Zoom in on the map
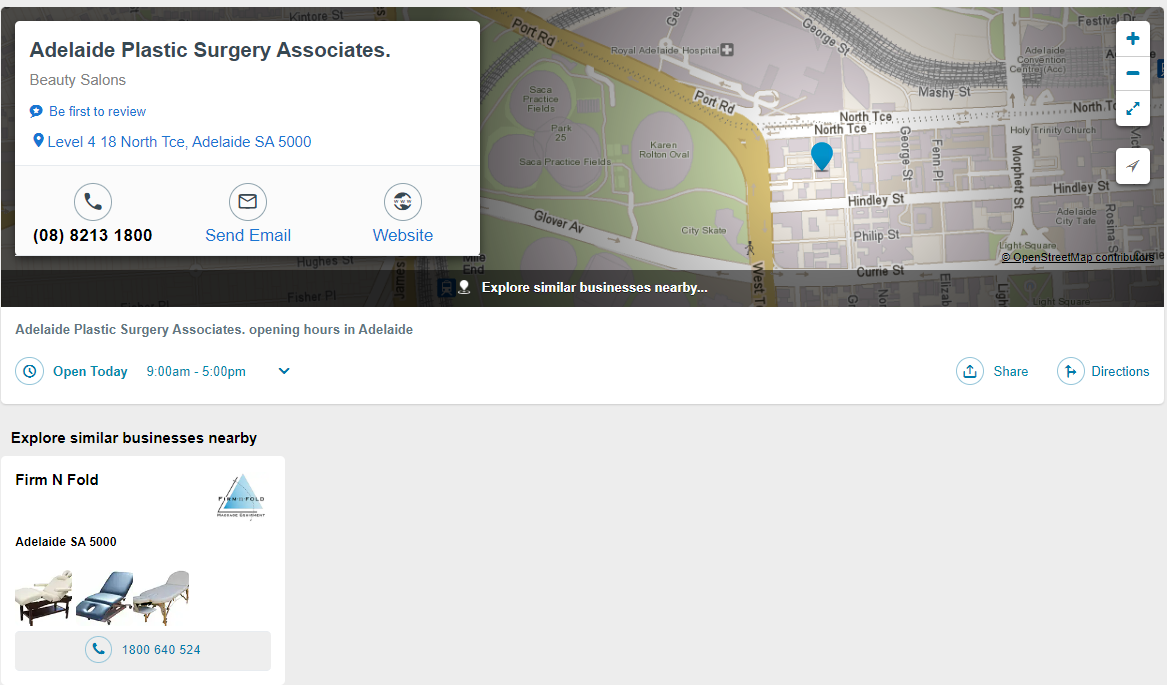The image size is (1167, 685). [x=1132, y=39]
